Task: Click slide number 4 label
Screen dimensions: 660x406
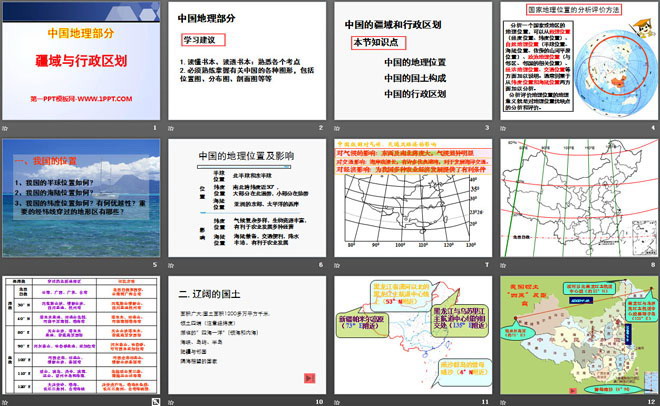Action: tap(653, 128)
